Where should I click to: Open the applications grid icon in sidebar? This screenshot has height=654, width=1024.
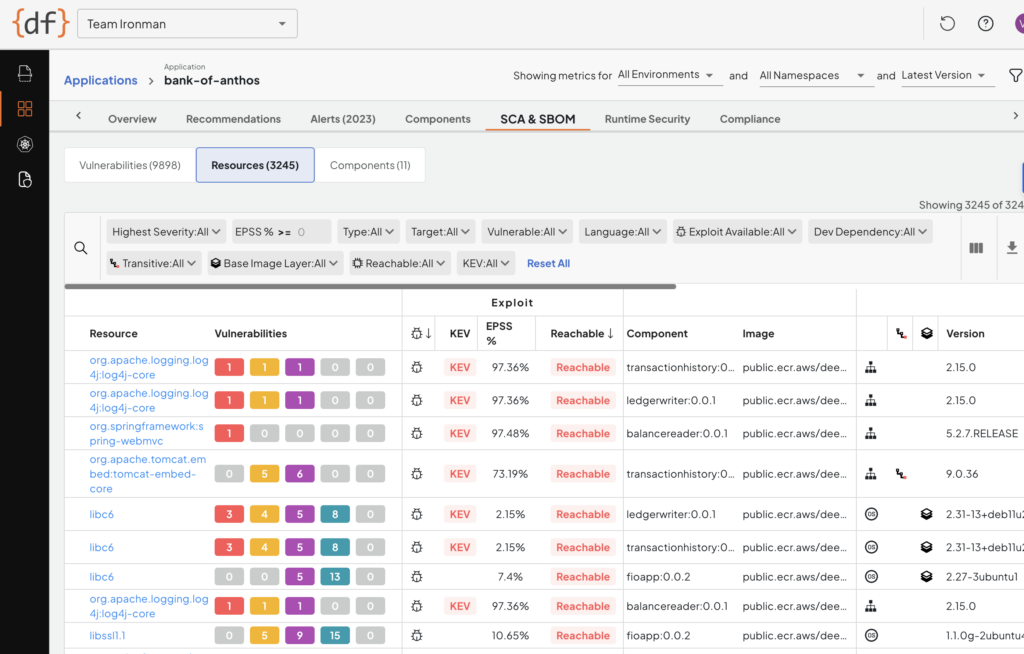click(x=25, y=108)
